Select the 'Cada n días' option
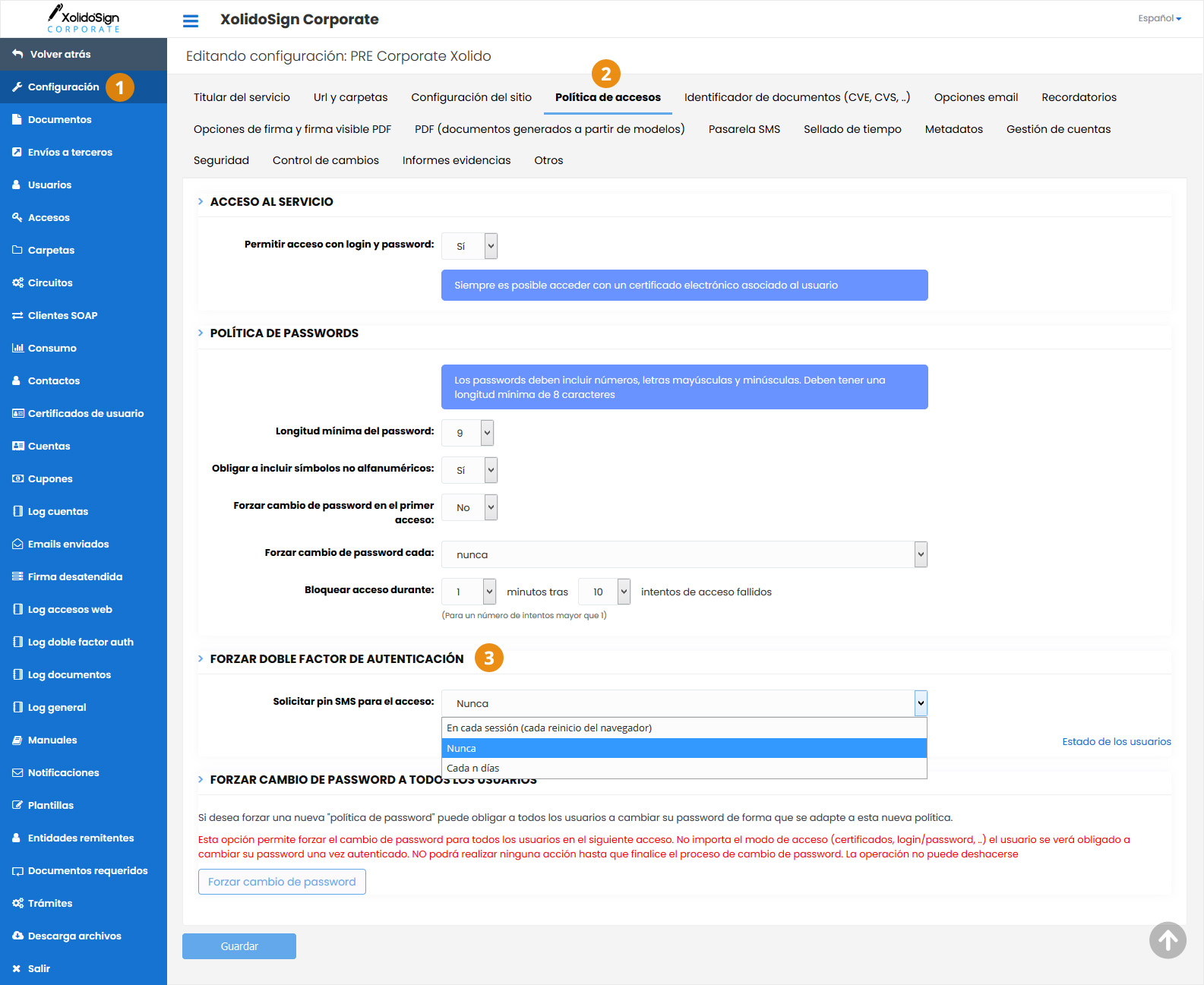The image size is (1204, 985). [684, 768]
